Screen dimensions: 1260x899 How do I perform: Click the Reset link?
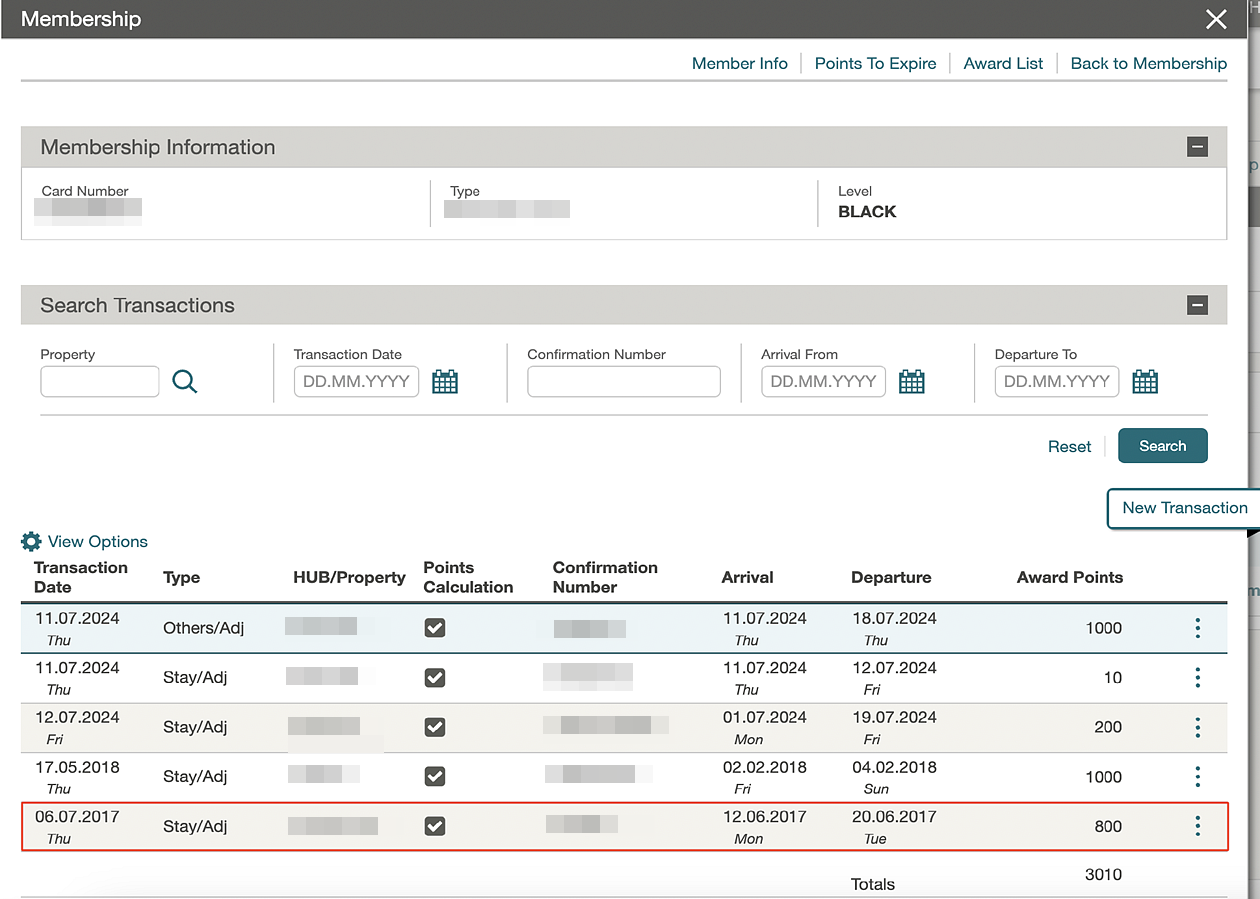1069,447
